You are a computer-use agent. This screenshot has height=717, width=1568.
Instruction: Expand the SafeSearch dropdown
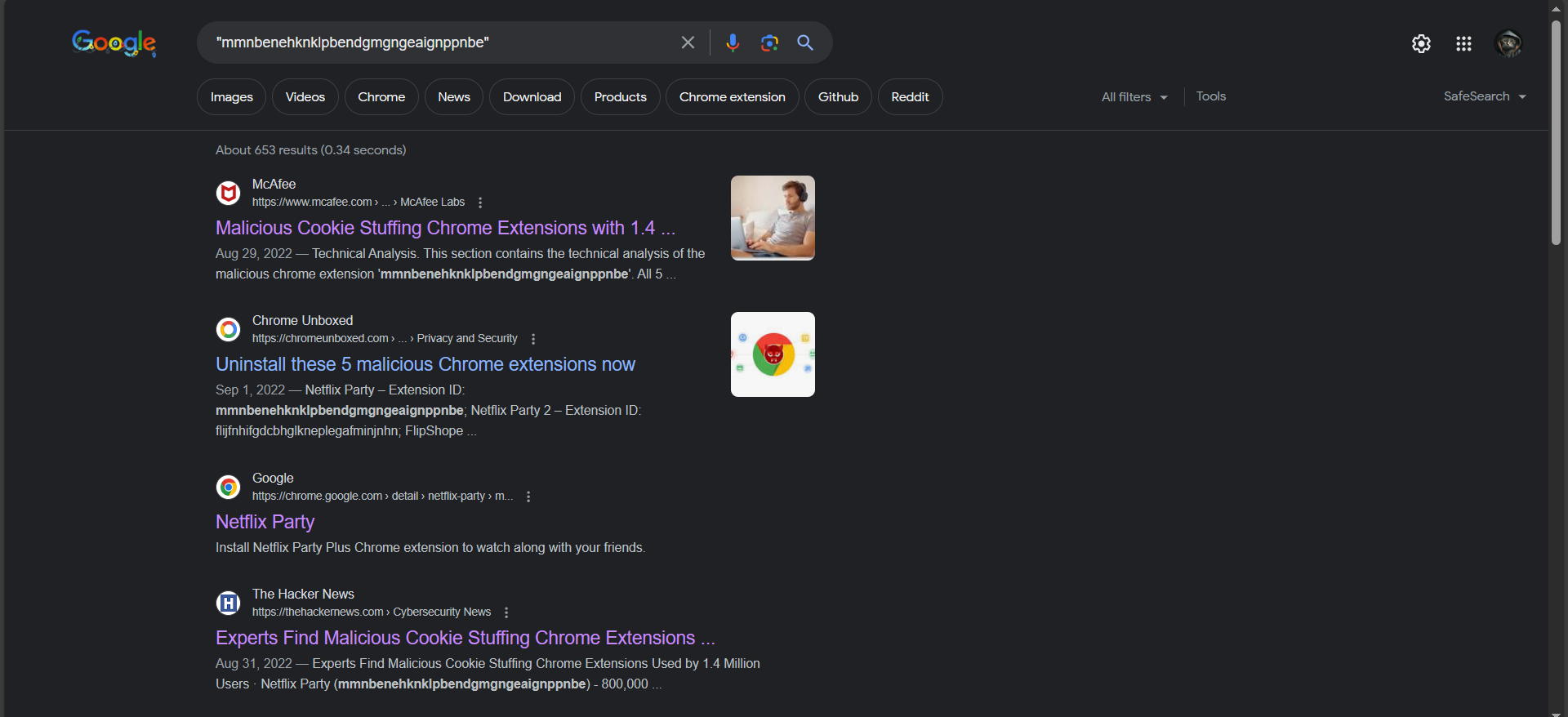[x=1485, y=96]
